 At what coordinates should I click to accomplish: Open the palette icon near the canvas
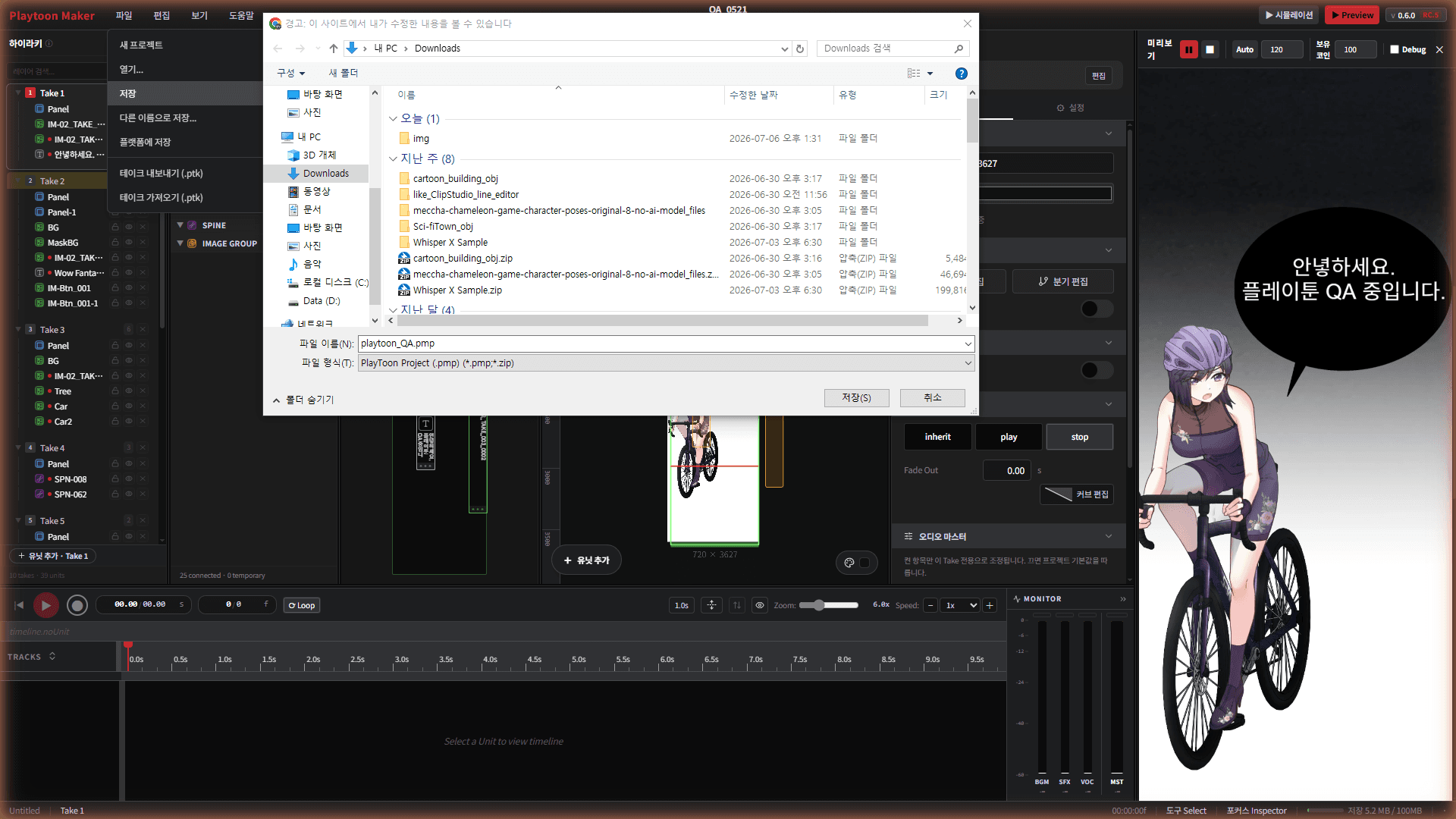point(849,563)
